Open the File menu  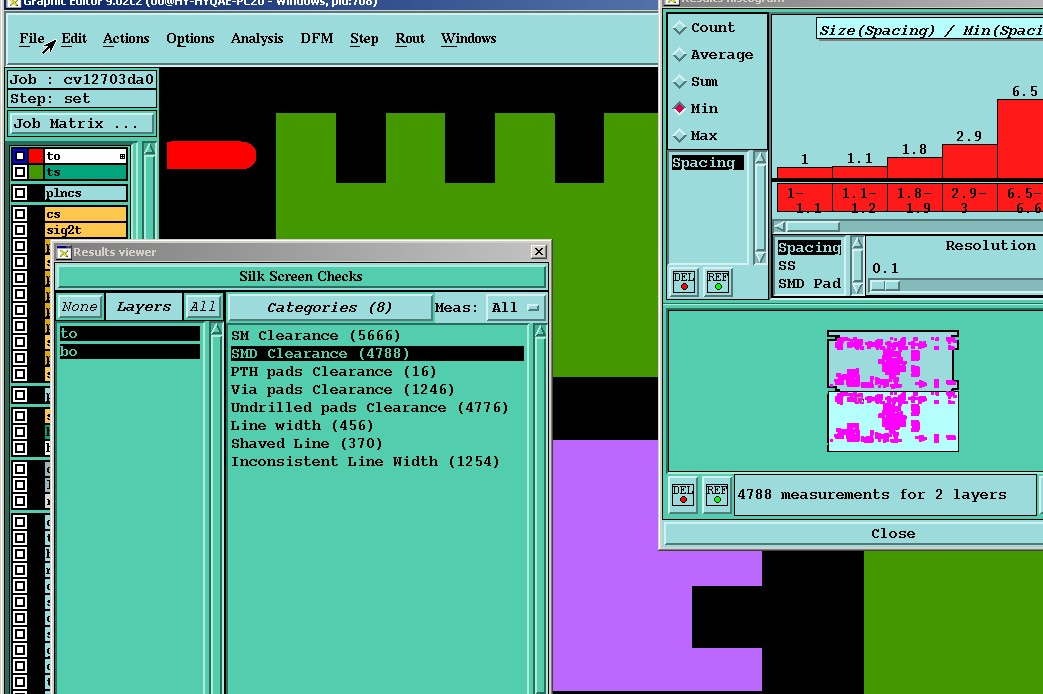[31, 39]
